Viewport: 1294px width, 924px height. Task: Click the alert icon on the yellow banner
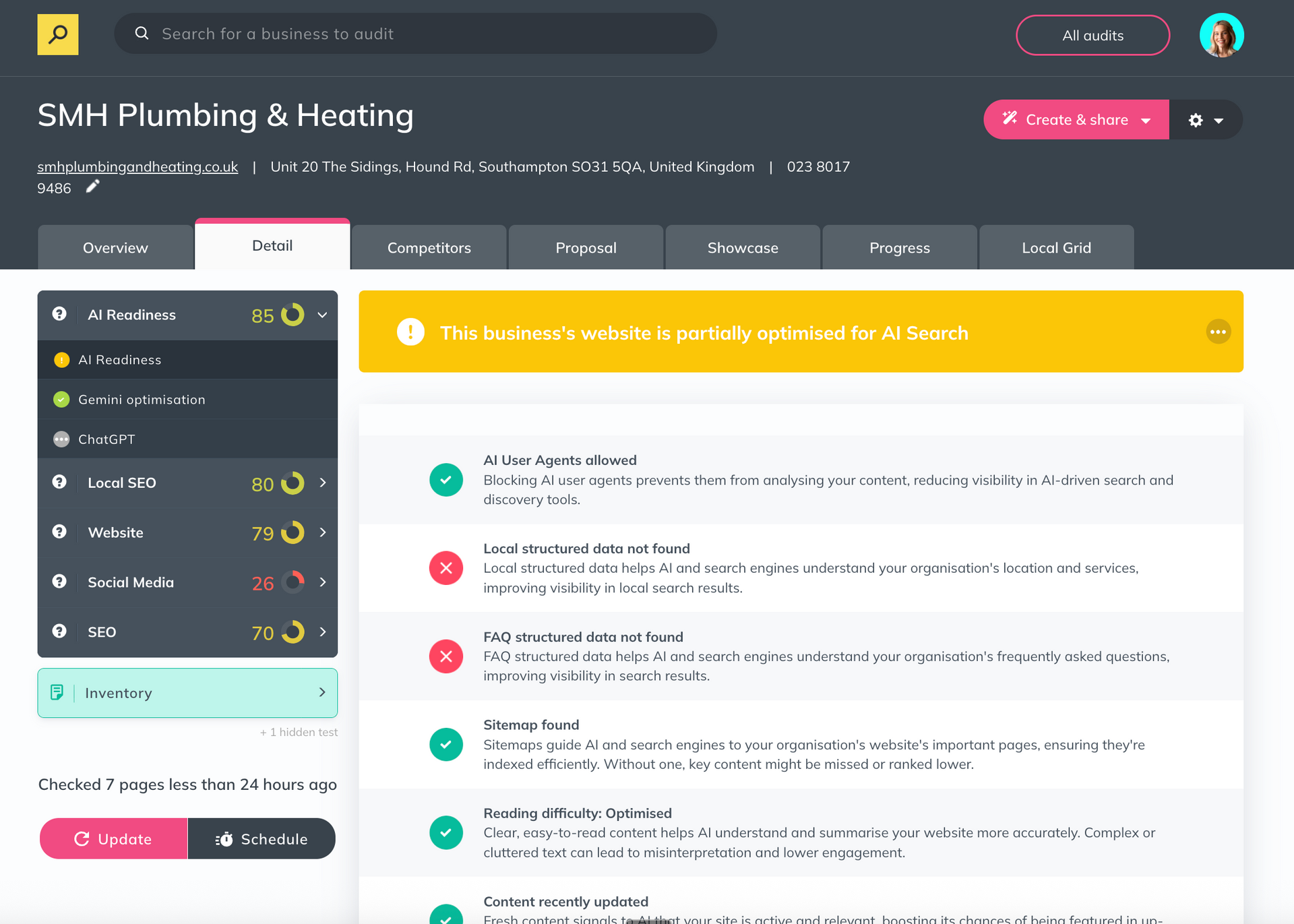(x=410, y=332)
